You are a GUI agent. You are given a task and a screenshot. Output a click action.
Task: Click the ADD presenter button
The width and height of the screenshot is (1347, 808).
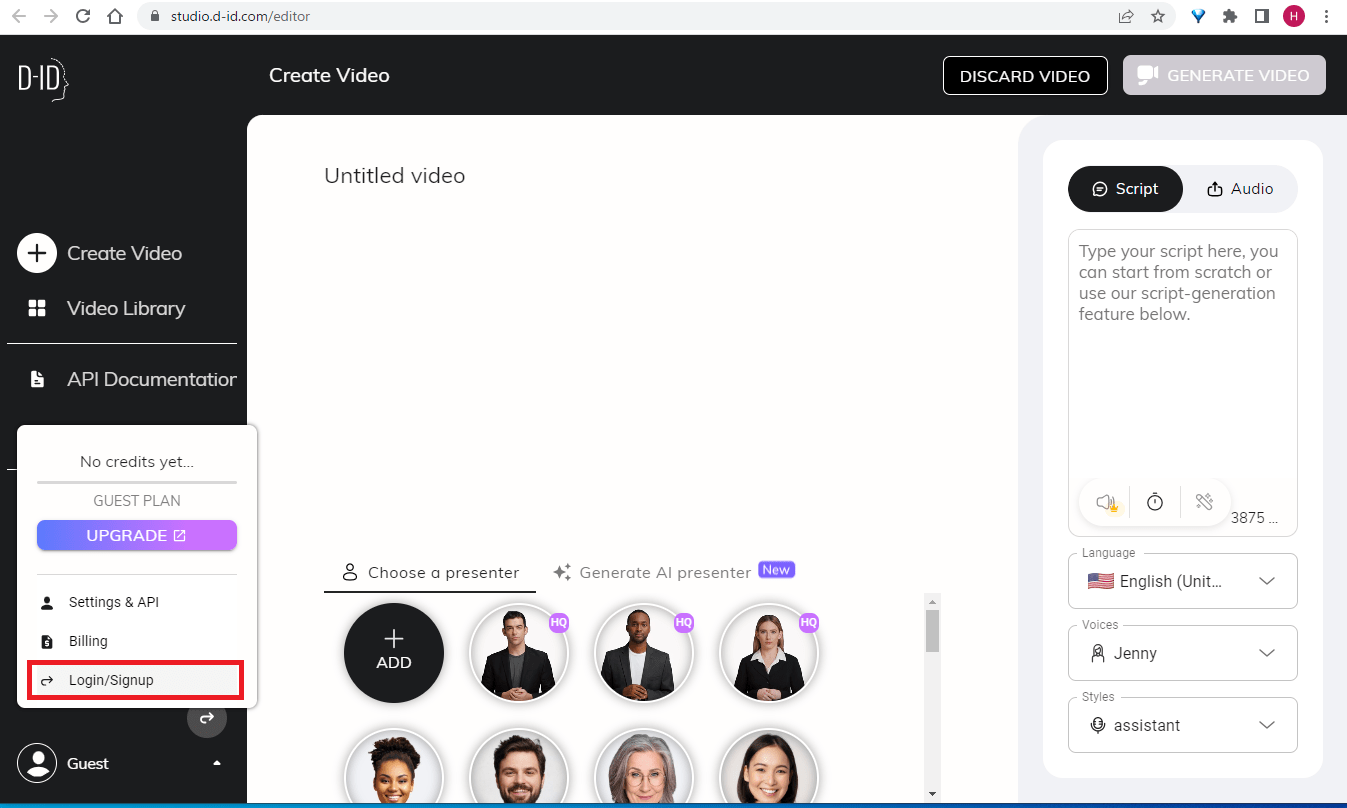[394, 653]
